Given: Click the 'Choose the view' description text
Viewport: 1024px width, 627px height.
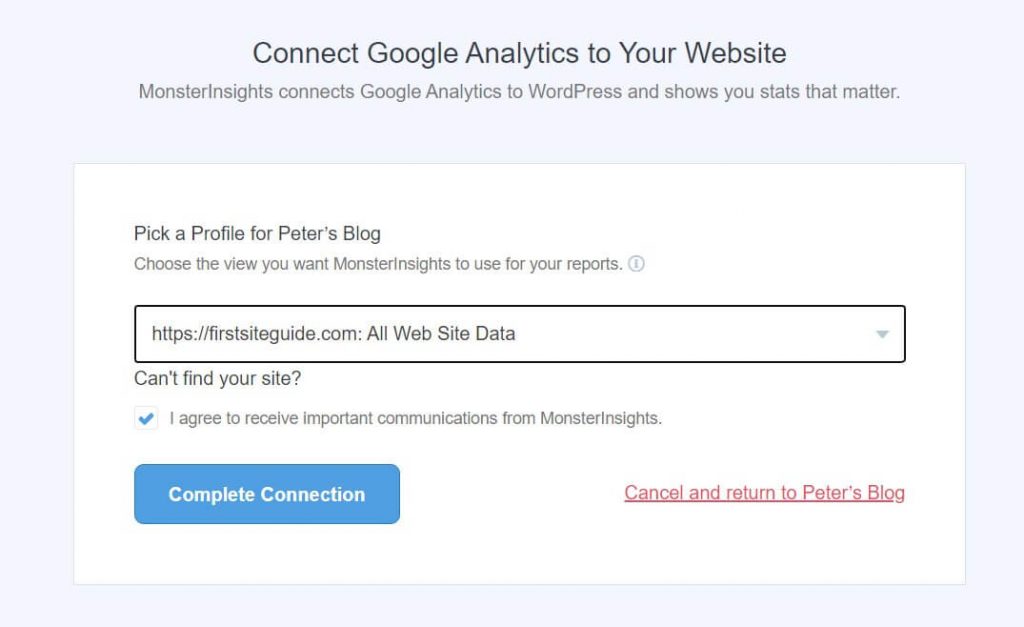Looking at the screenshot, I should (x=378, y=265).
